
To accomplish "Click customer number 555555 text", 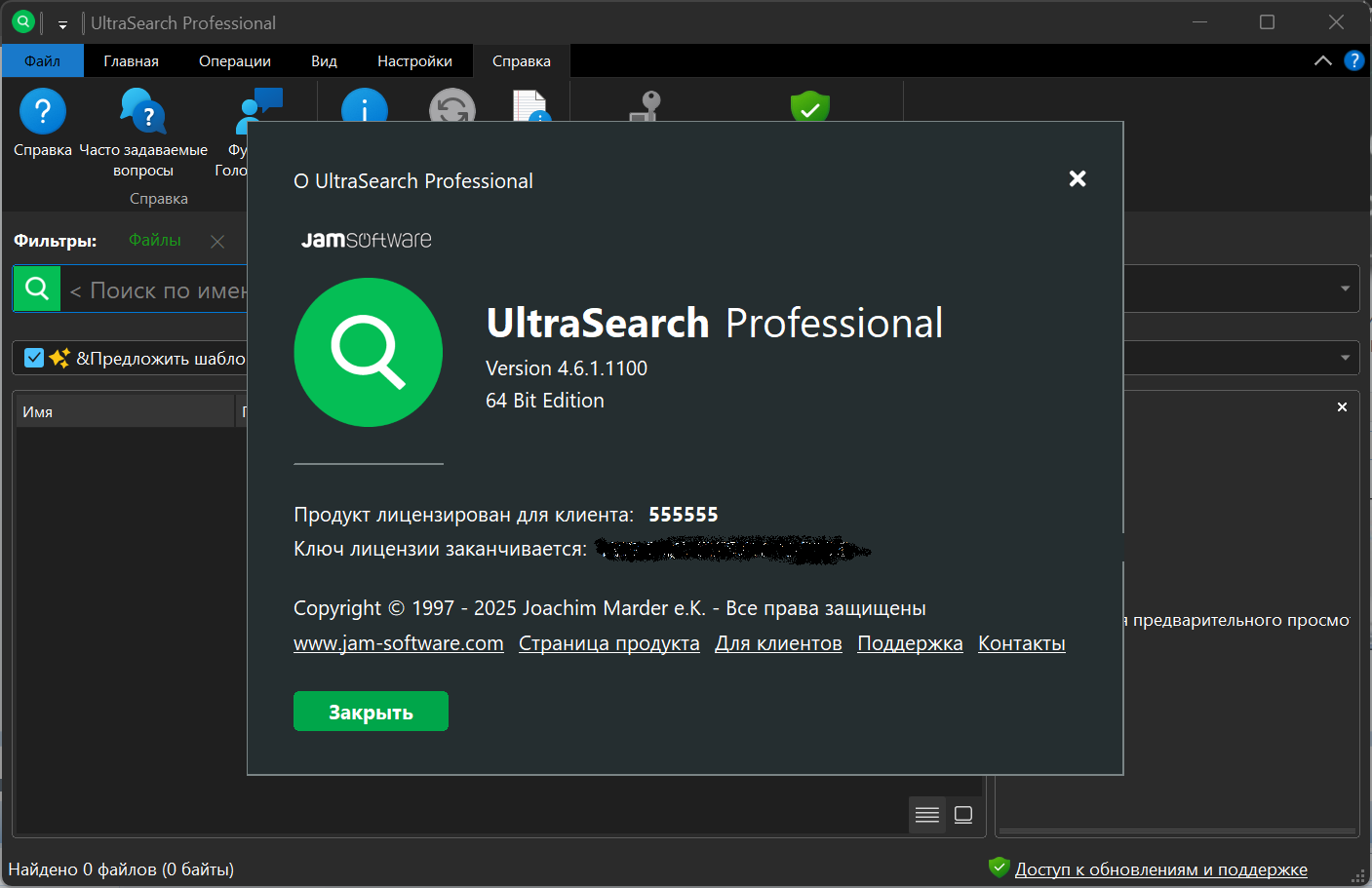I will pyautogui.click(x=684, y=515).
